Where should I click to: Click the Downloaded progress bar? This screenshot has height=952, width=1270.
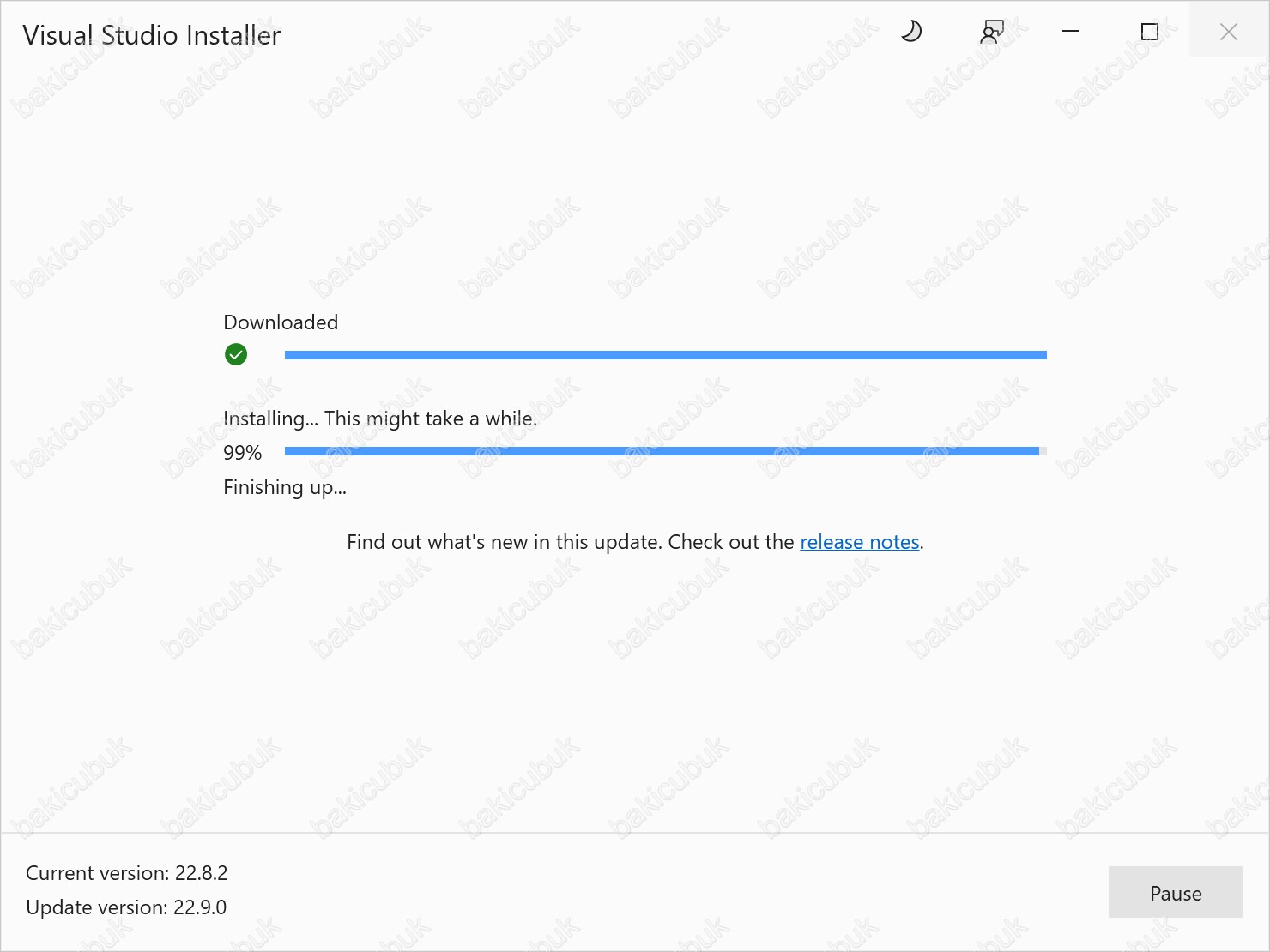(666, 355)
